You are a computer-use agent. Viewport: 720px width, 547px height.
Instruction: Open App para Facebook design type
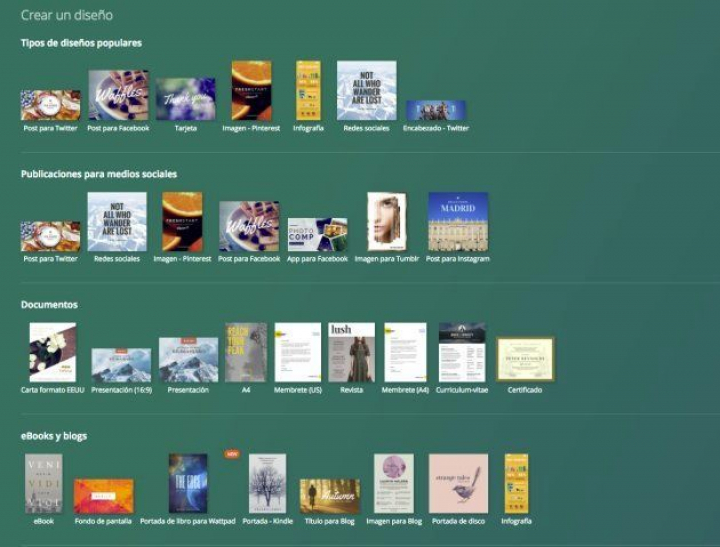[317, 234]
